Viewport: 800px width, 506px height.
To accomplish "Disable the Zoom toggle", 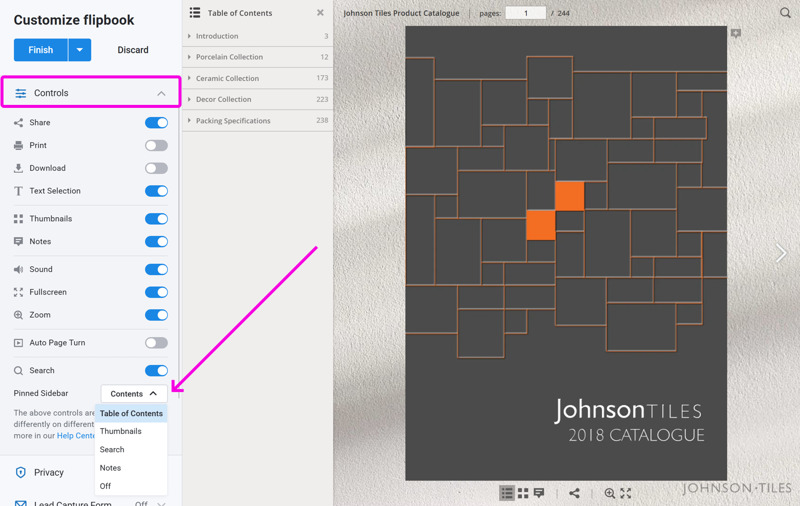I will click(x=156, y=315).
